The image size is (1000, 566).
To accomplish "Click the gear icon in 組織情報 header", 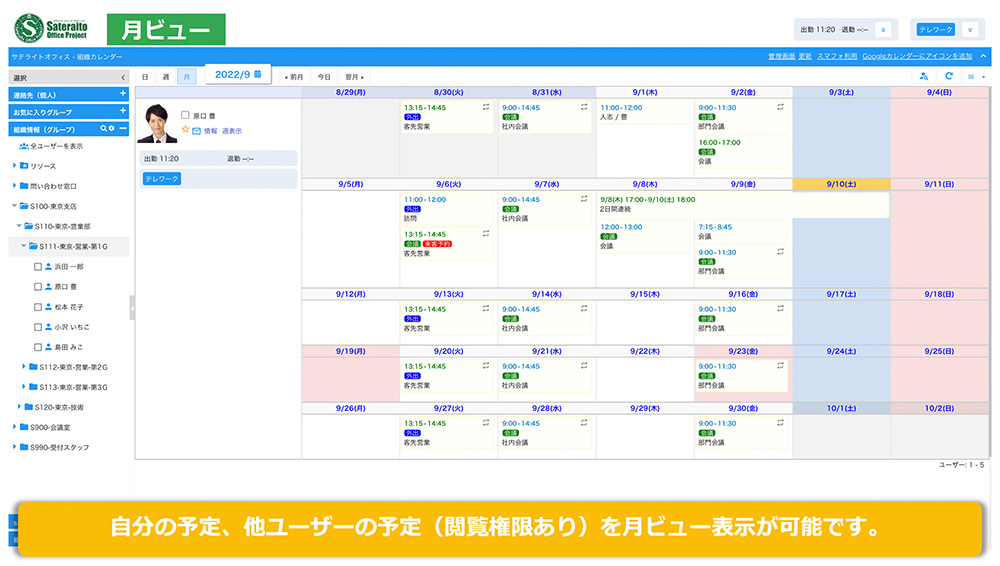I will [112, 129].
